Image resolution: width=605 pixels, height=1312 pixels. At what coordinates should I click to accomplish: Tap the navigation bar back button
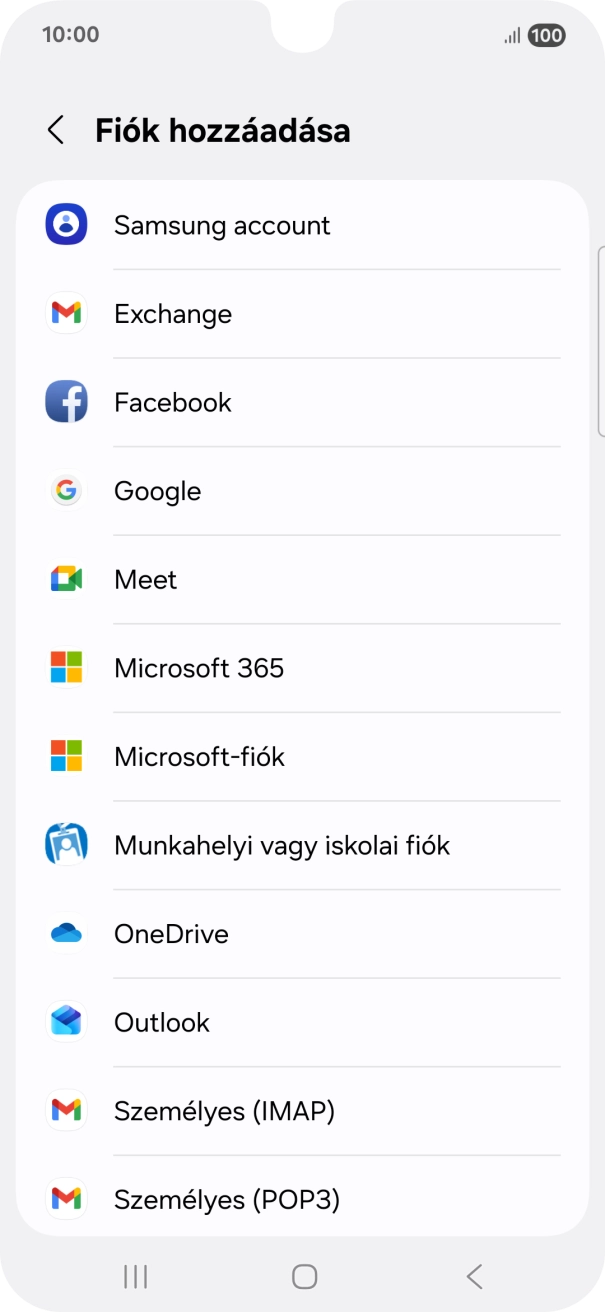(x=473, y=1276)
